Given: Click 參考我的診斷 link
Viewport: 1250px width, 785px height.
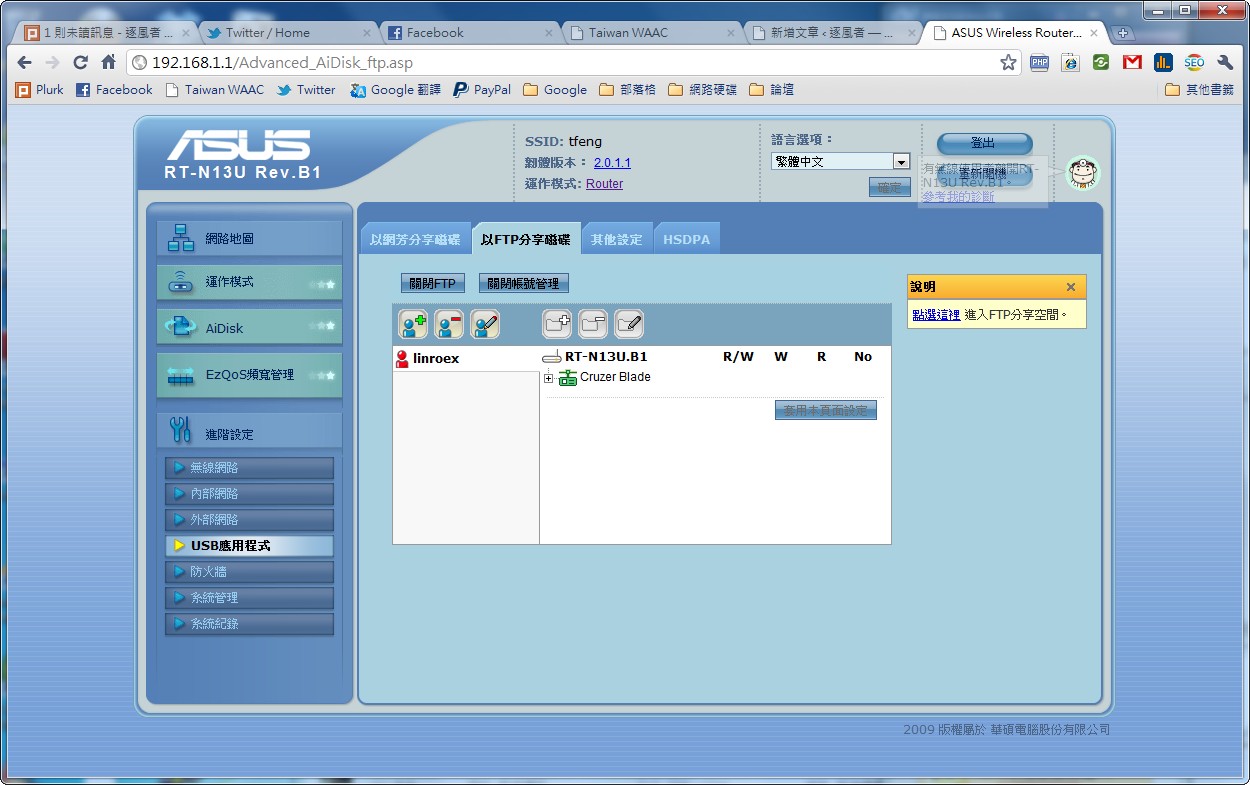Looking at the screenshot, I should (958, 197).
